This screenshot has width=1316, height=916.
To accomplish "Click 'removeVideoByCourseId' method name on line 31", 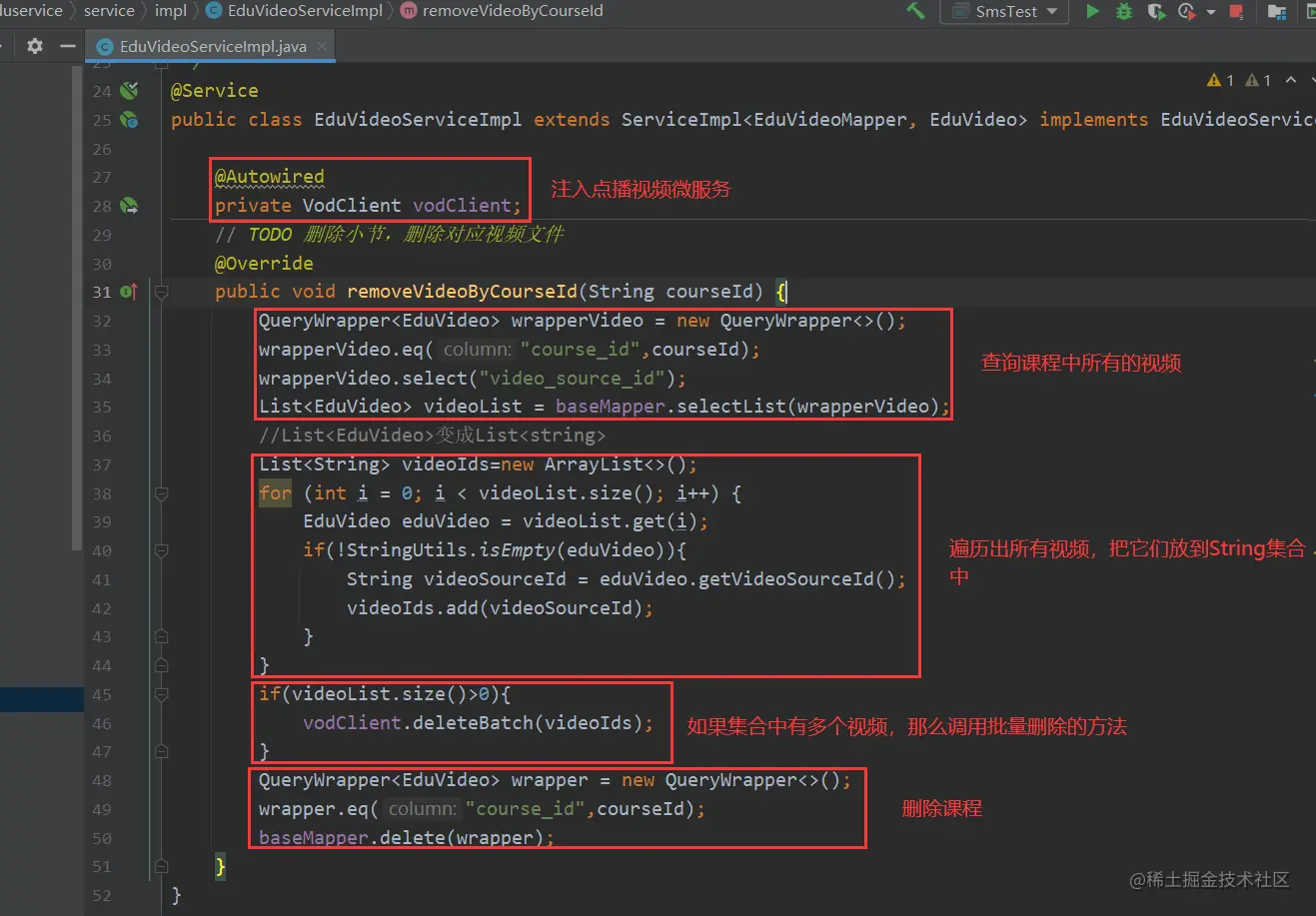I will (462, 292).
